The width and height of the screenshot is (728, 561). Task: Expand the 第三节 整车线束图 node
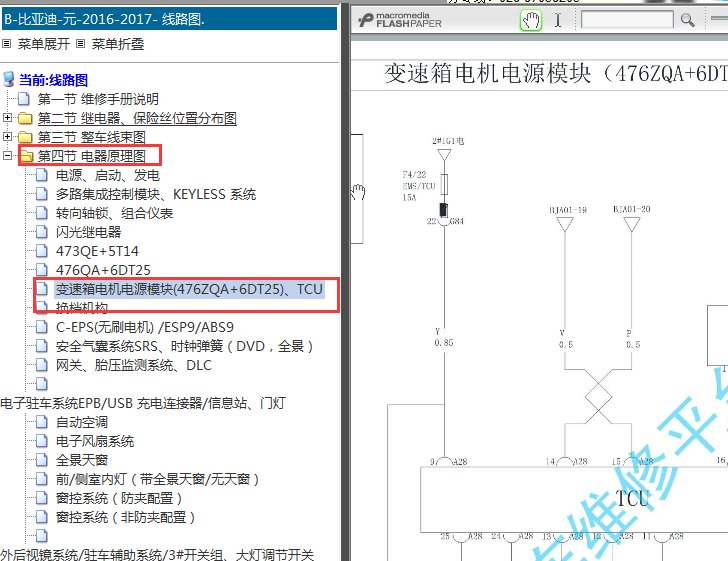point(7,137)
